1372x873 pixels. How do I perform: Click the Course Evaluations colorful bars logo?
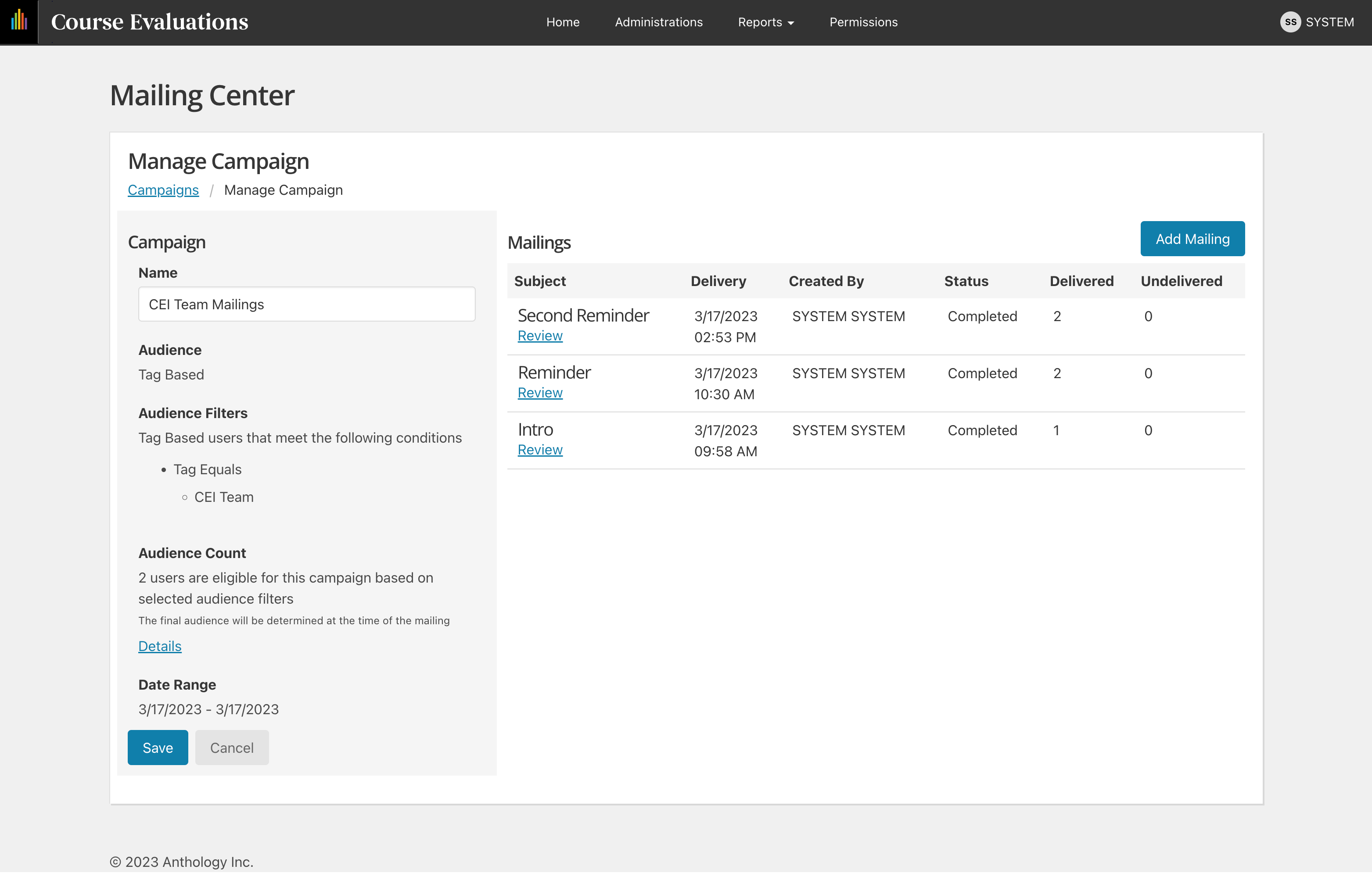19,21
